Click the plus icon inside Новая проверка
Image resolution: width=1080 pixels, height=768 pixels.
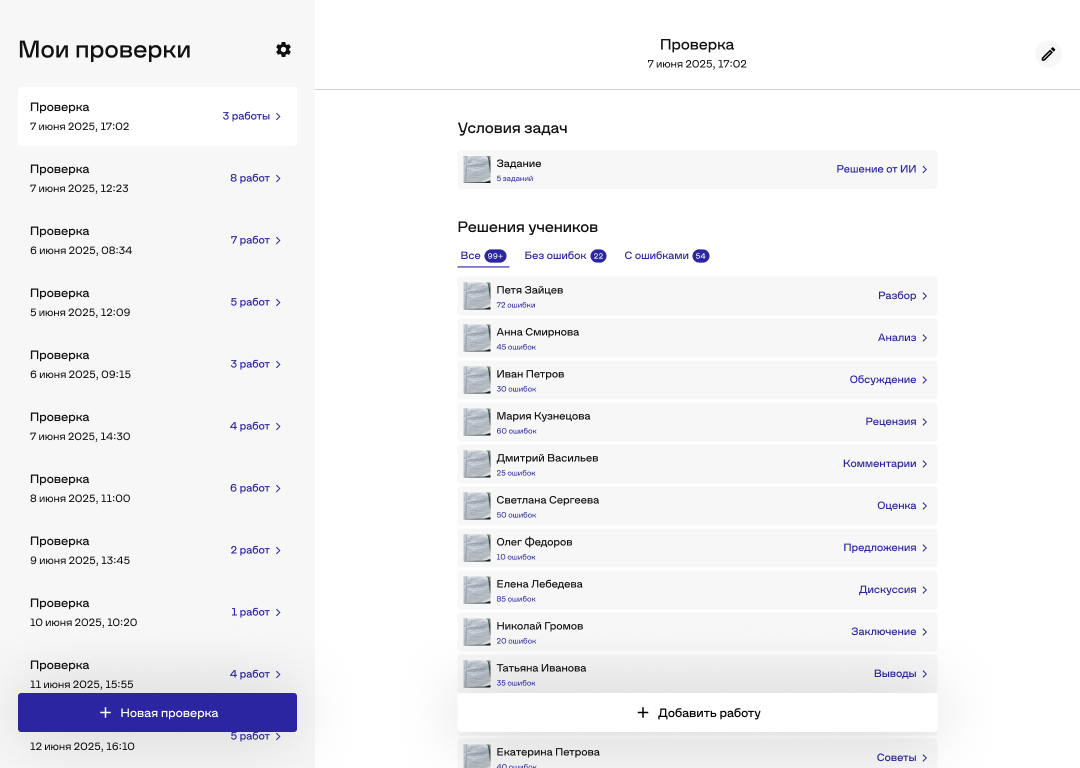(x=105, y=712)
